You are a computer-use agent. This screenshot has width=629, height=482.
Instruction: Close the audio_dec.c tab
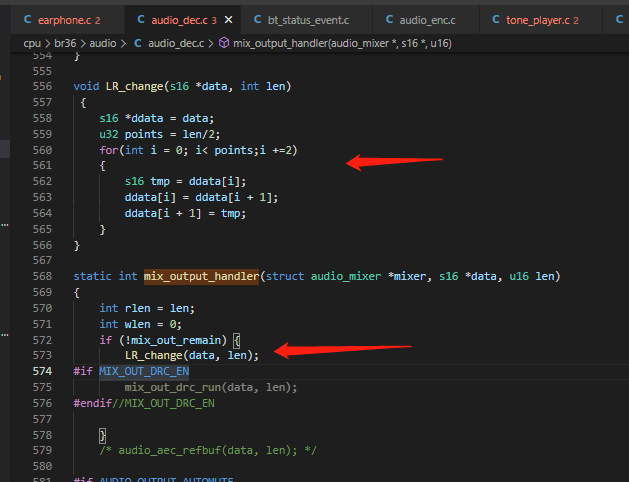pos(228,20)
